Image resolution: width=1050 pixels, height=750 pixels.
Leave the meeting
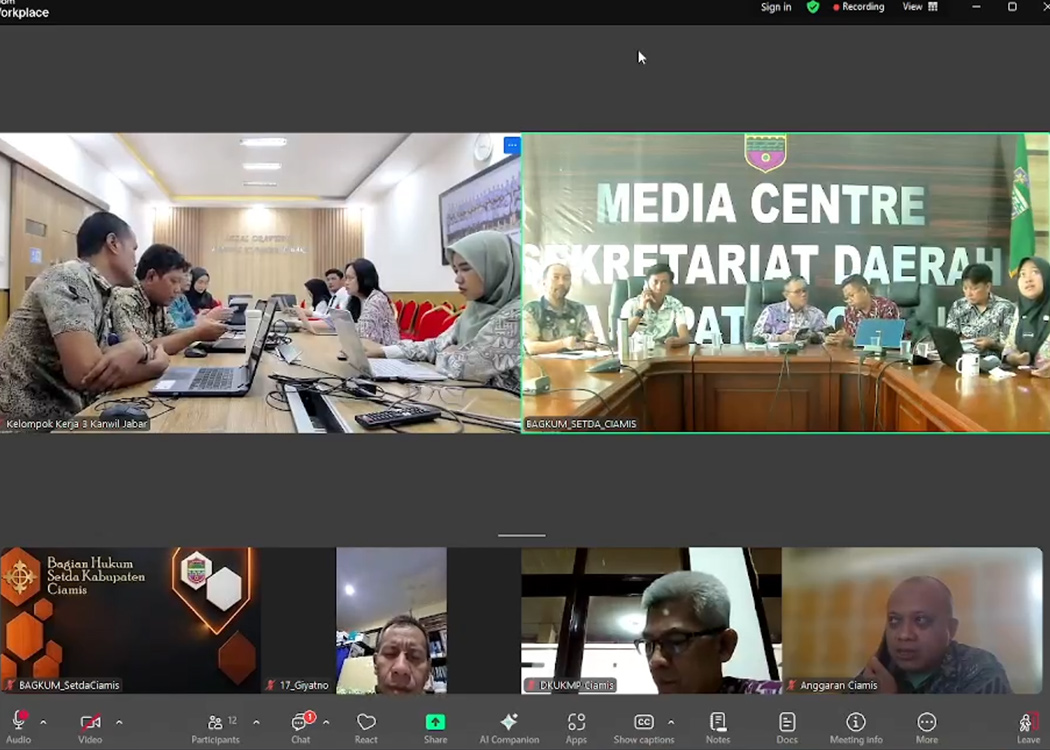1027,727
